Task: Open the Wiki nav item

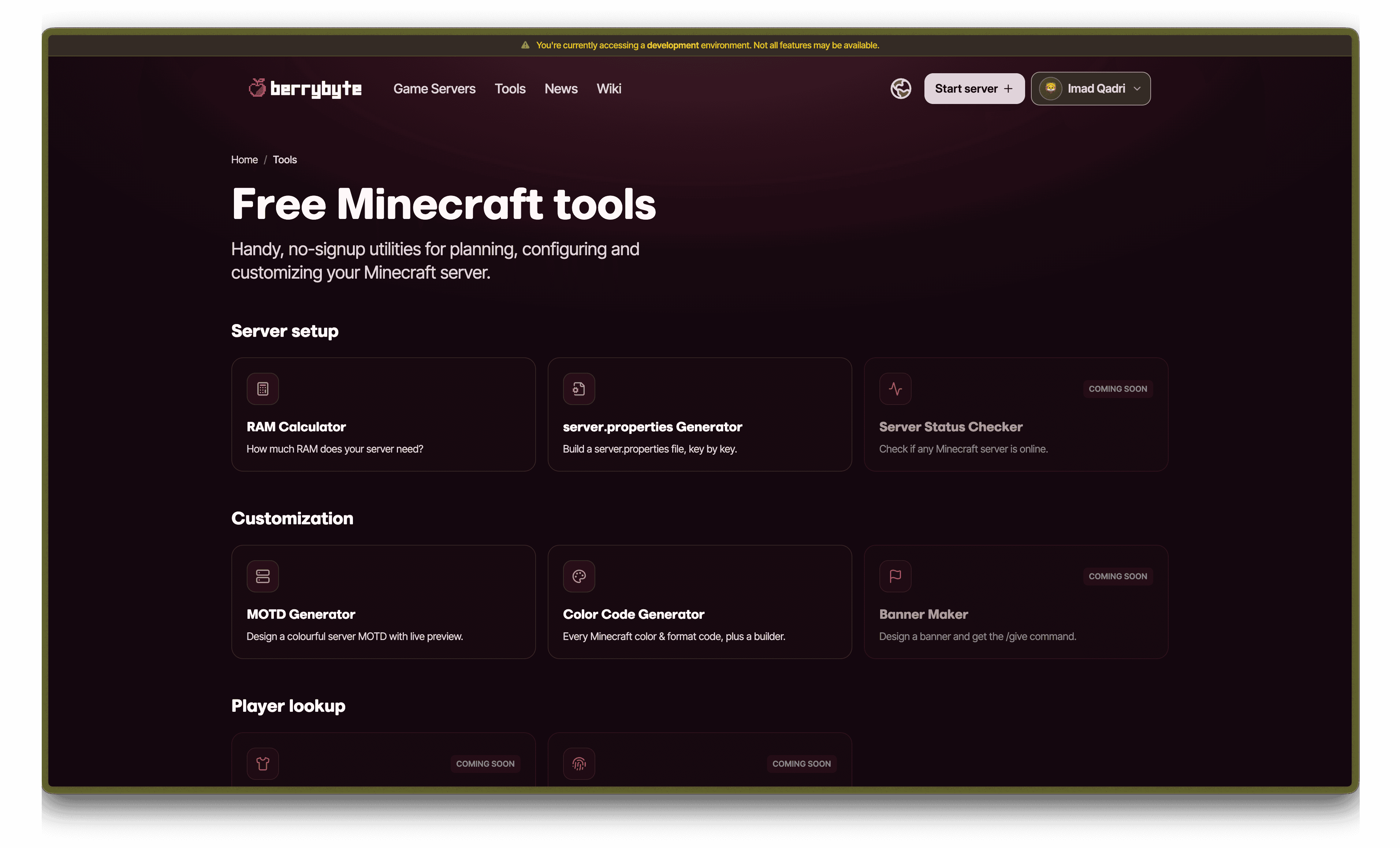Action: [608, 89]
